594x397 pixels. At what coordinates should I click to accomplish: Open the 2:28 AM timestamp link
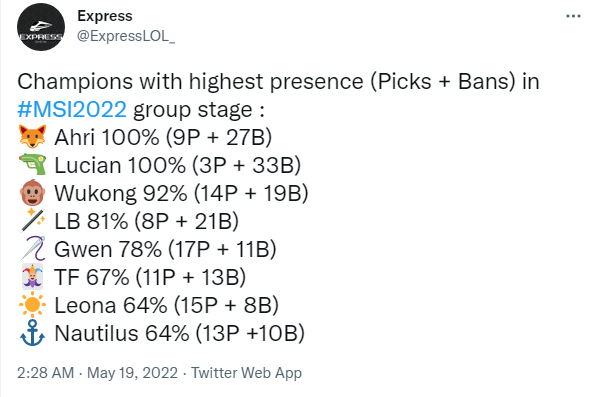(45, 373)
